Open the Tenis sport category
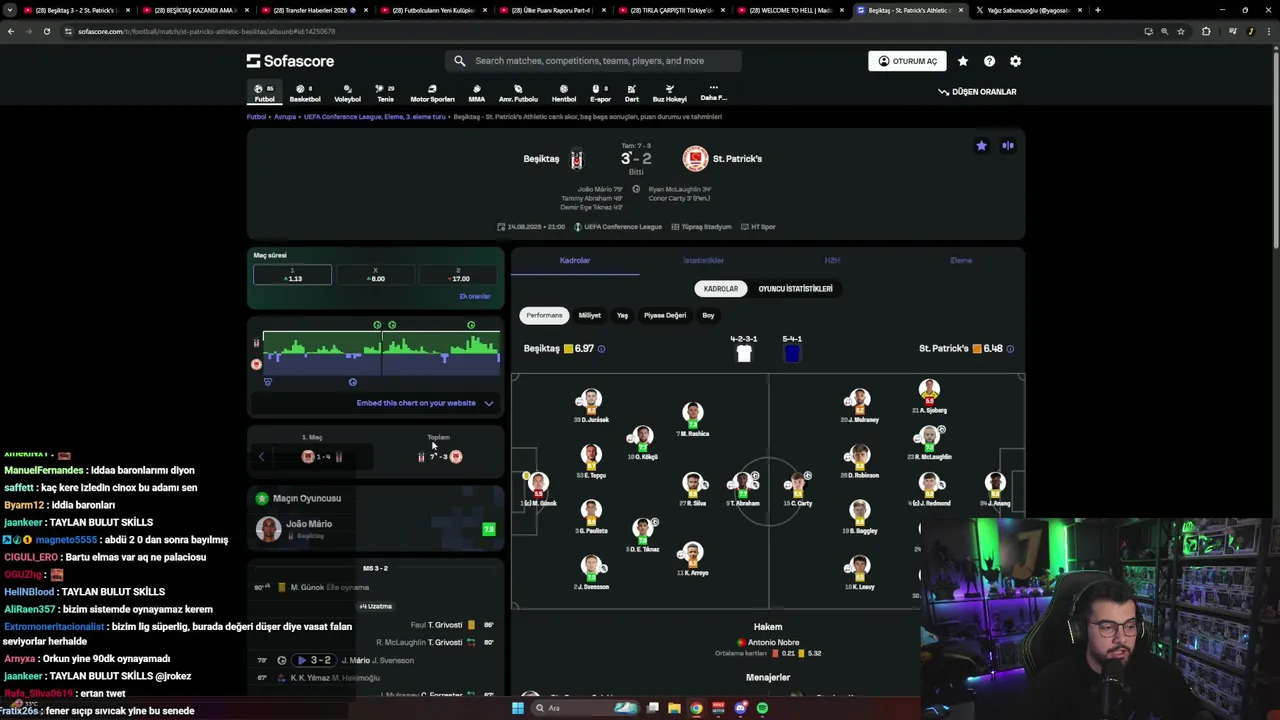This screenshot has height=720, width=1280. click(385, 93)
